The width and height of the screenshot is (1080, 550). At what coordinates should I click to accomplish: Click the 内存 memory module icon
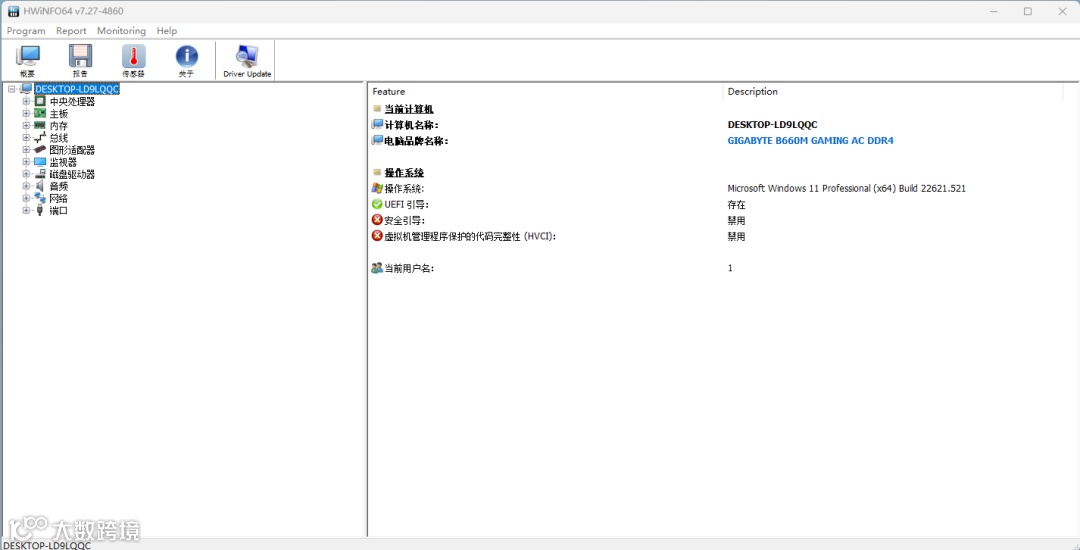click(40, 125)
